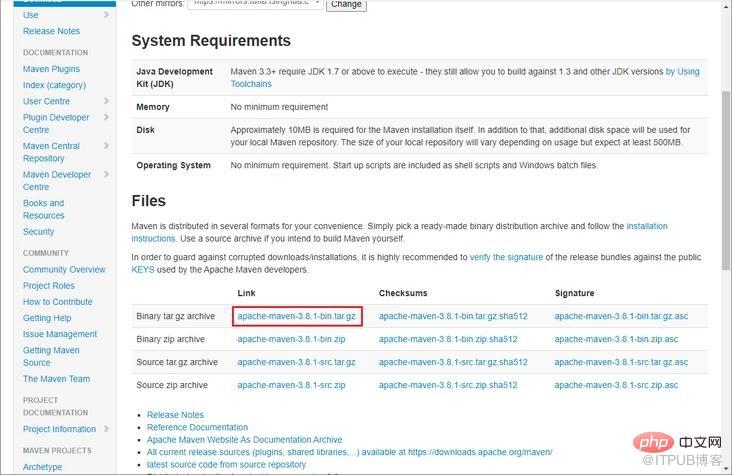The image size is (732, 475).
Task: Open User Centre sidebar link
Action: pos(46,101)
